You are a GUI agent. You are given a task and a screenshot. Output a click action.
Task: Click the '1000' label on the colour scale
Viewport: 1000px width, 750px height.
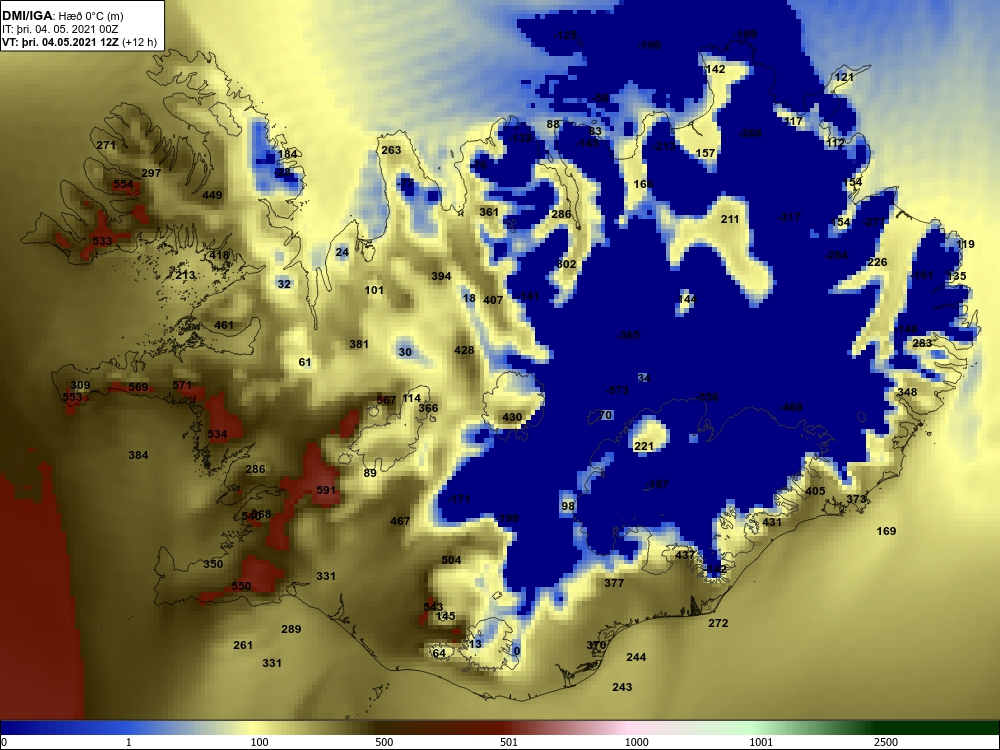(x=636, y=742)
